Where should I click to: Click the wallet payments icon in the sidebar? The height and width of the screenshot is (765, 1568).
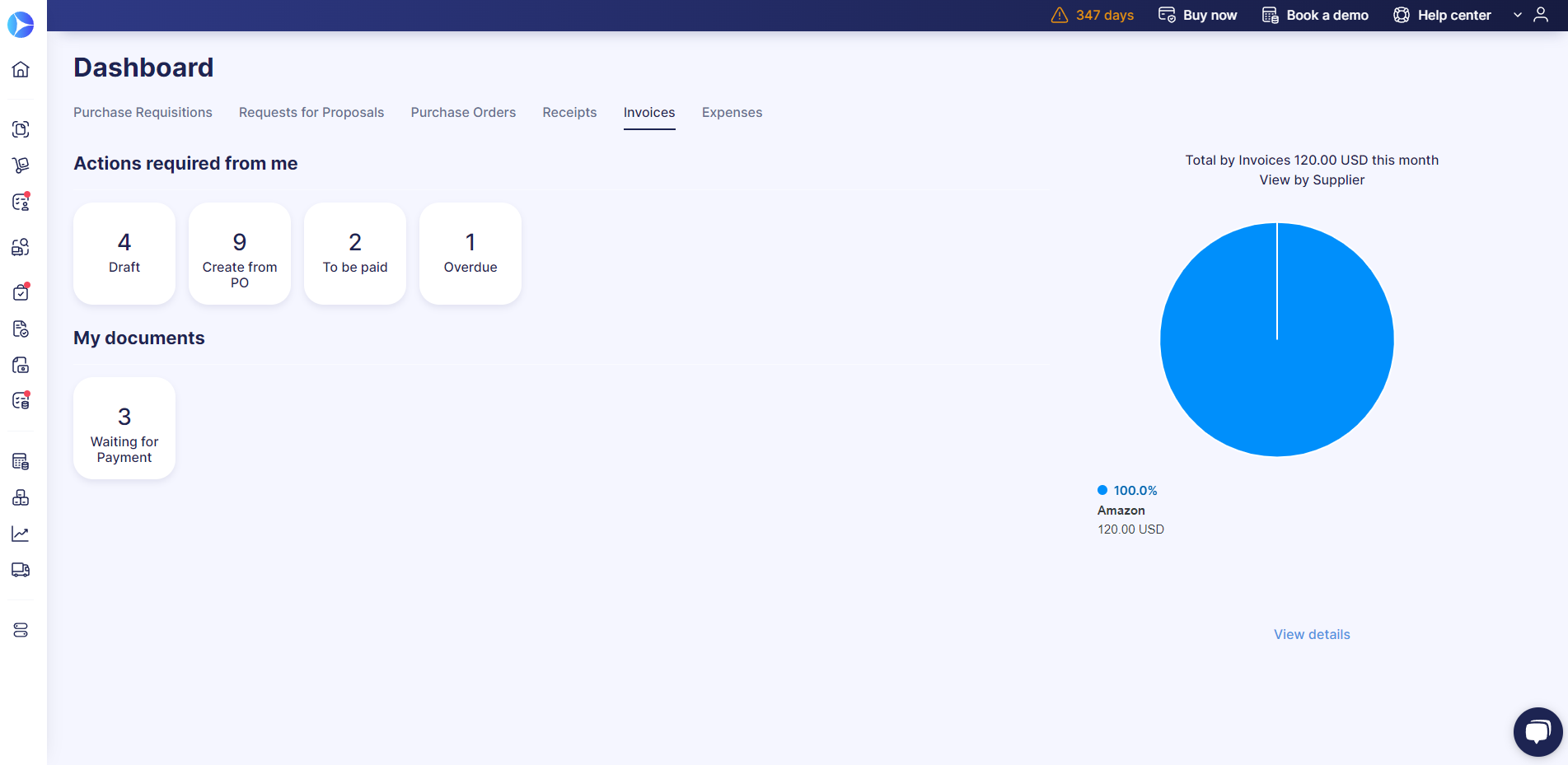click(x=21, y=365)
